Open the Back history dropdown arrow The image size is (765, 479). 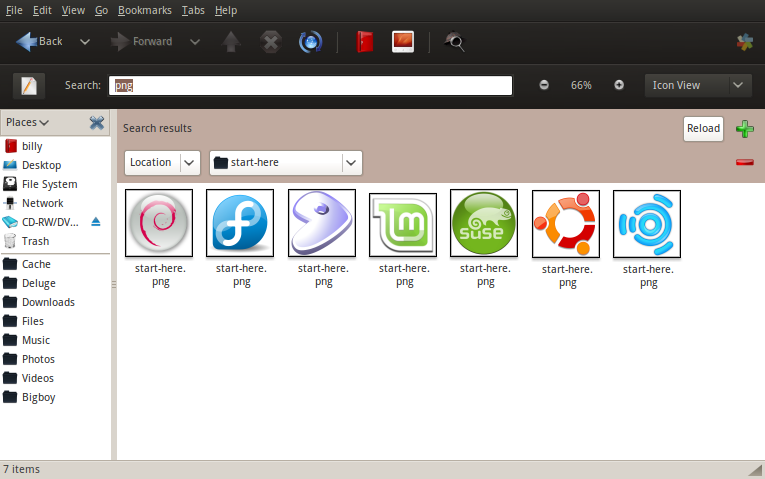coord(85,42)
